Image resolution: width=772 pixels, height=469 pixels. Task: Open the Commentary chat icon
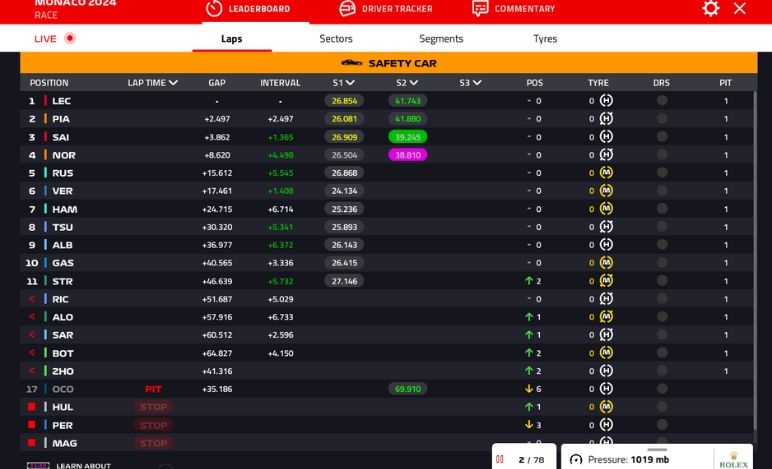coord(480,9)
